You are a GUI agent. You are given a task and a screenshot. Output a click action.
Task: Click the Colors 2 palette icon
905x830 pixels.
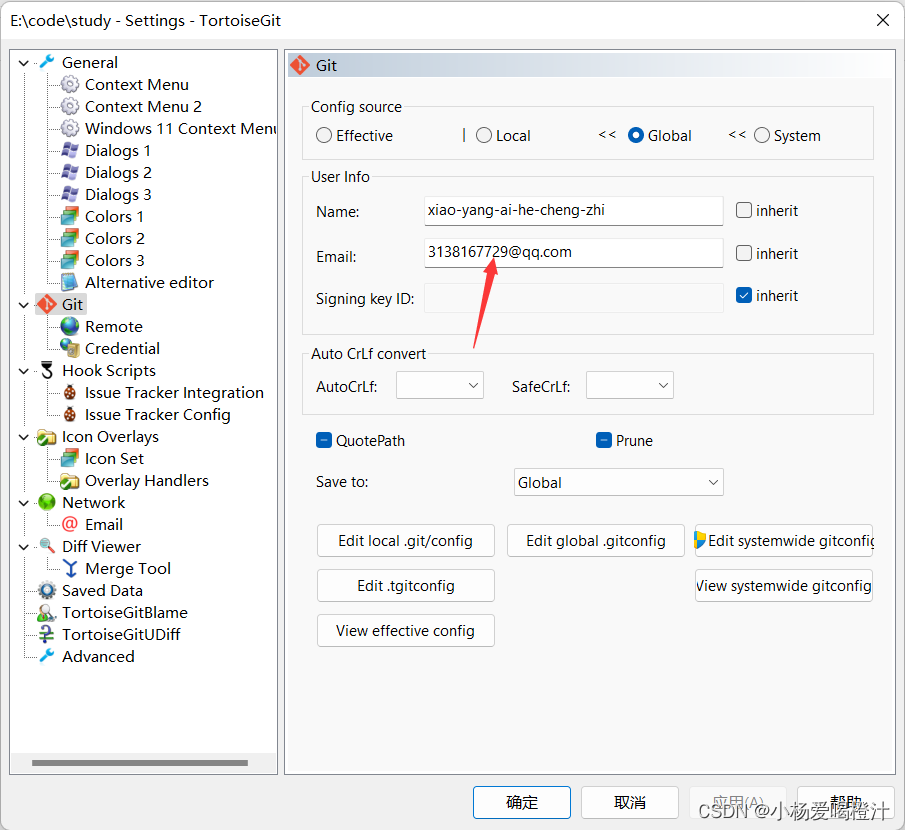tap(70, 238)
